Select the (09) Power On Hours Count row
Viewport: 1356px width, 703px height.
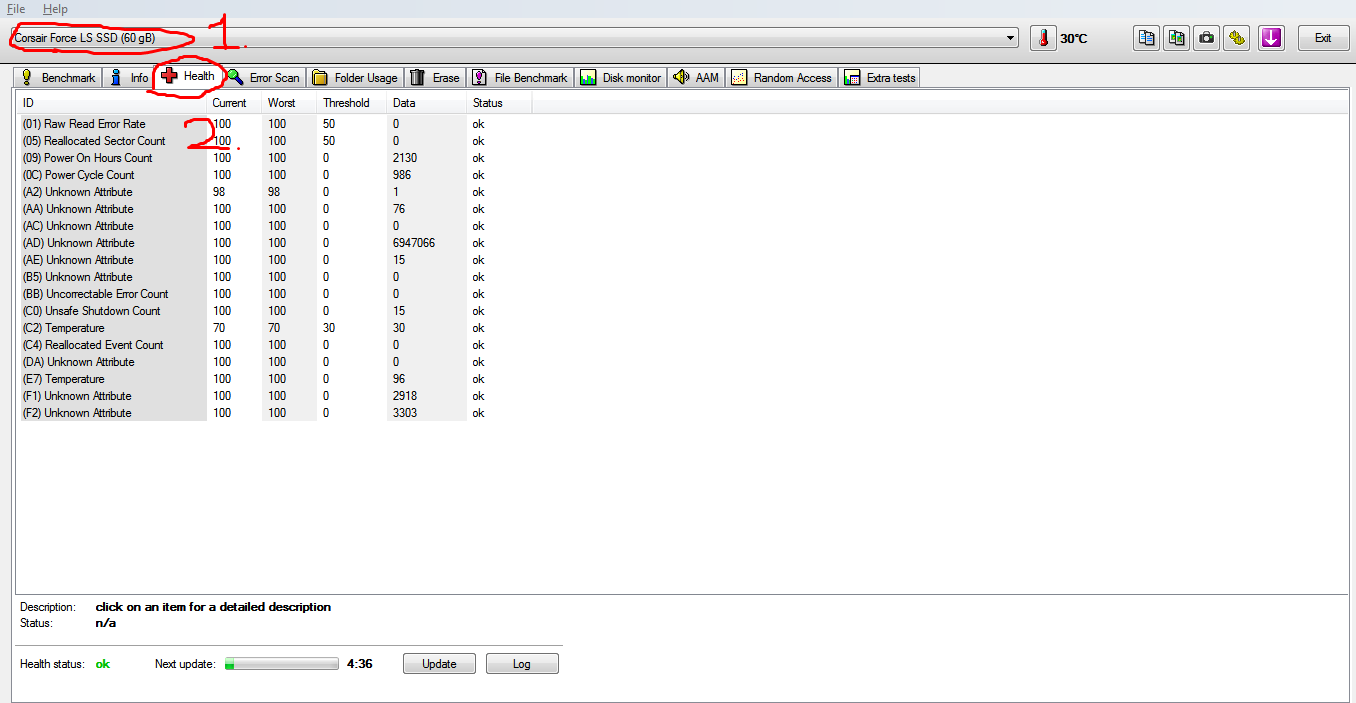pos(275,158)
